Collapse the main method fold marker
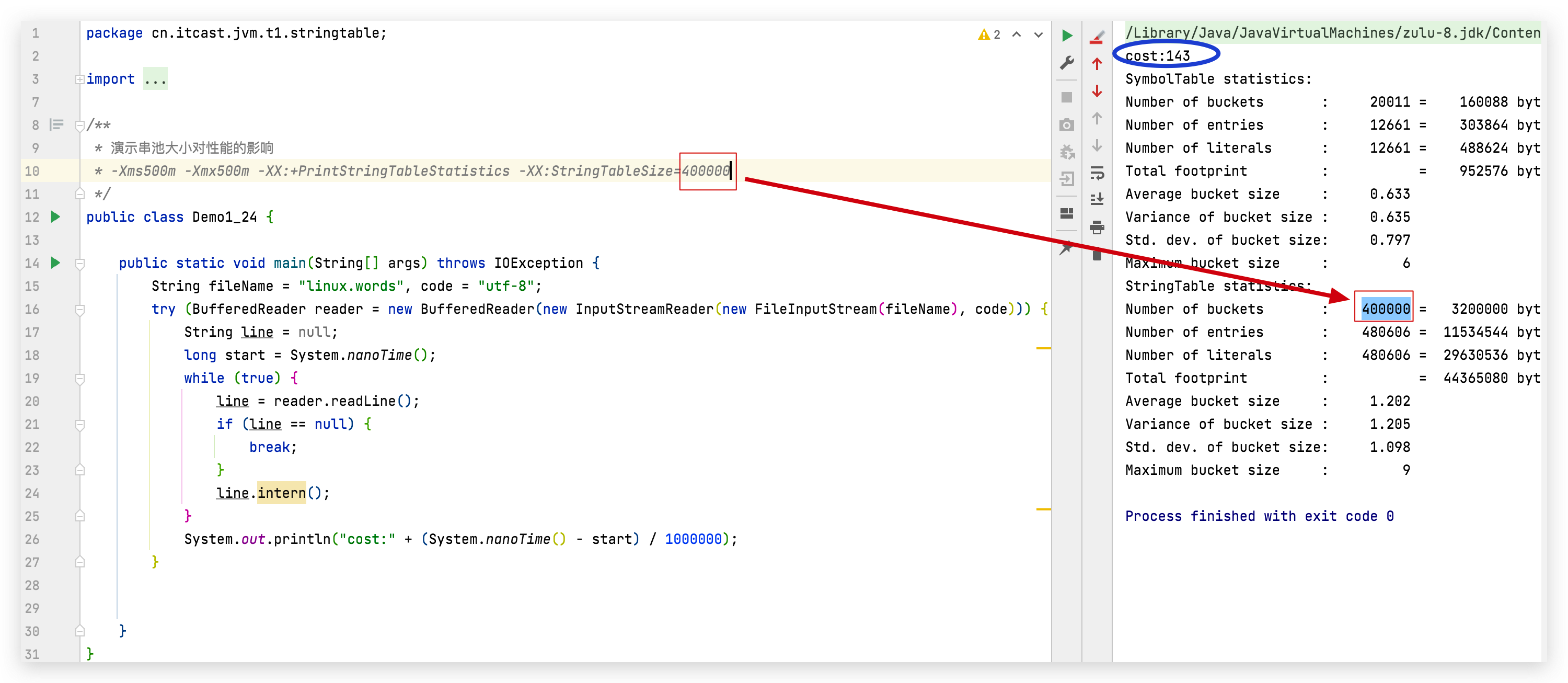The height and width of the screenshot is (683, 1568). click(80, 264)
